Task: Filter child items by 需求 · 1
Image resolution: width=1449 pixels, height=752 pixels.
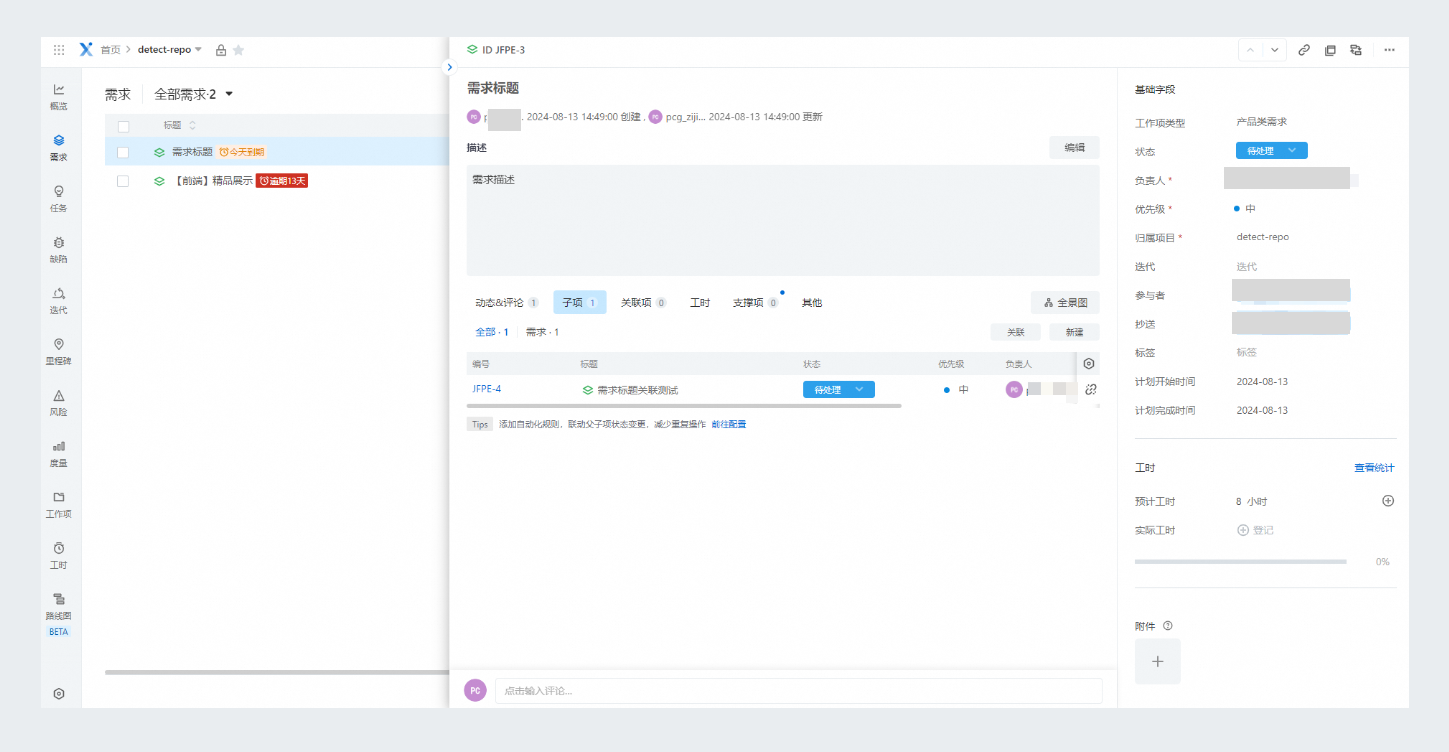Action: (543, 332)
